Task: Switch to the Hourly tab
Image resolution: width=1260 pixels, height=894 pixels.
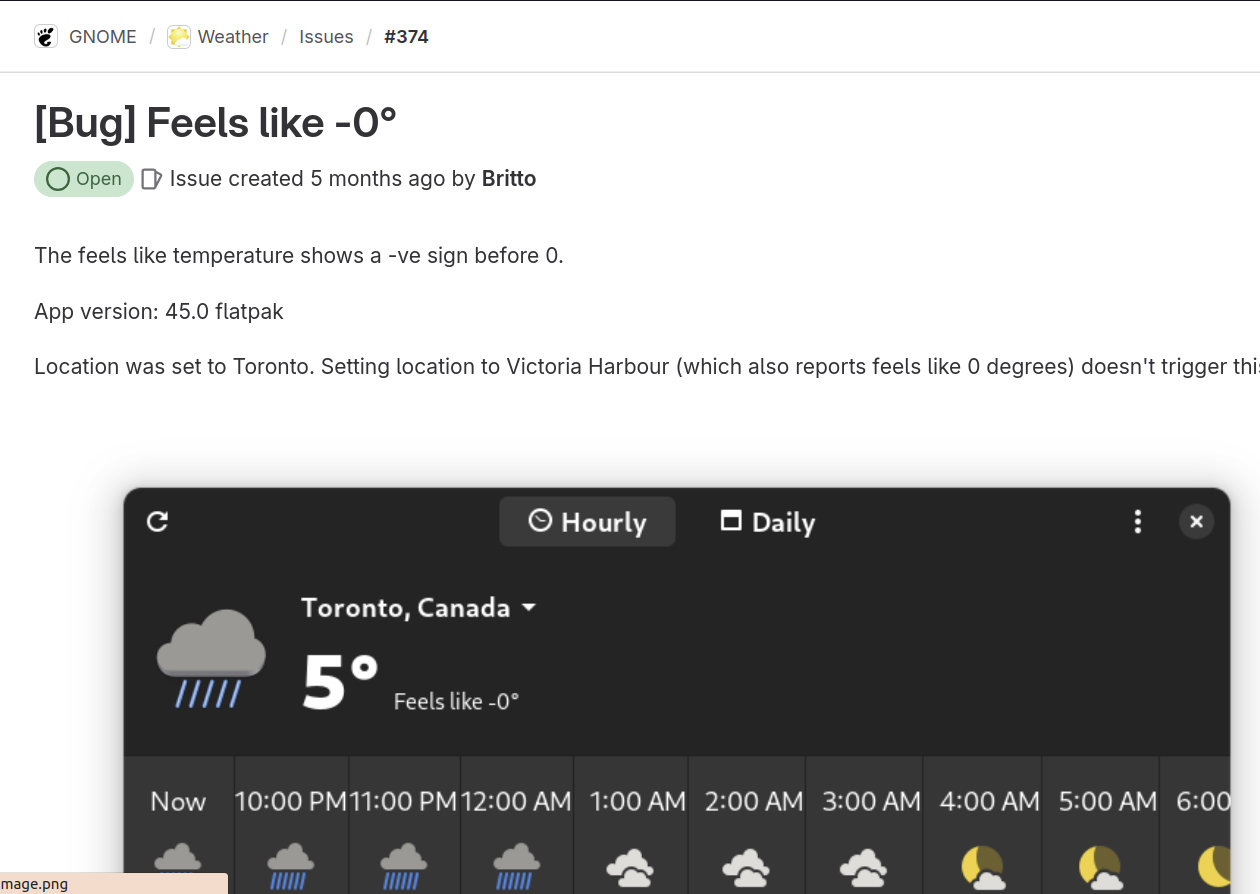Action: click(x=587, y=522)
